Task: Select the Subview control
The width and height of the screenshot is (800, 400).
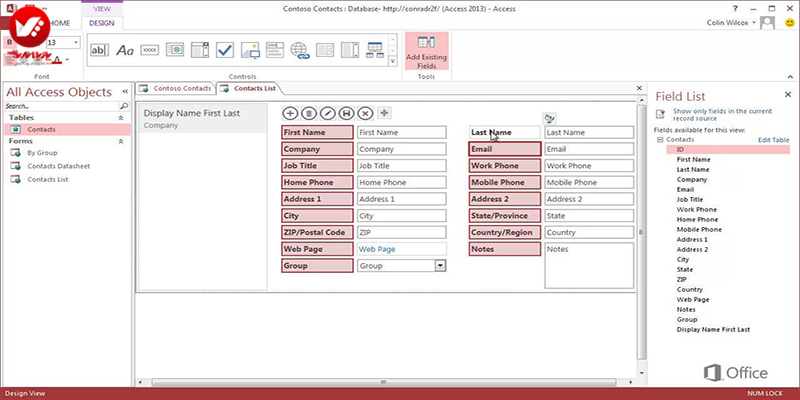Action: (325, 50)
